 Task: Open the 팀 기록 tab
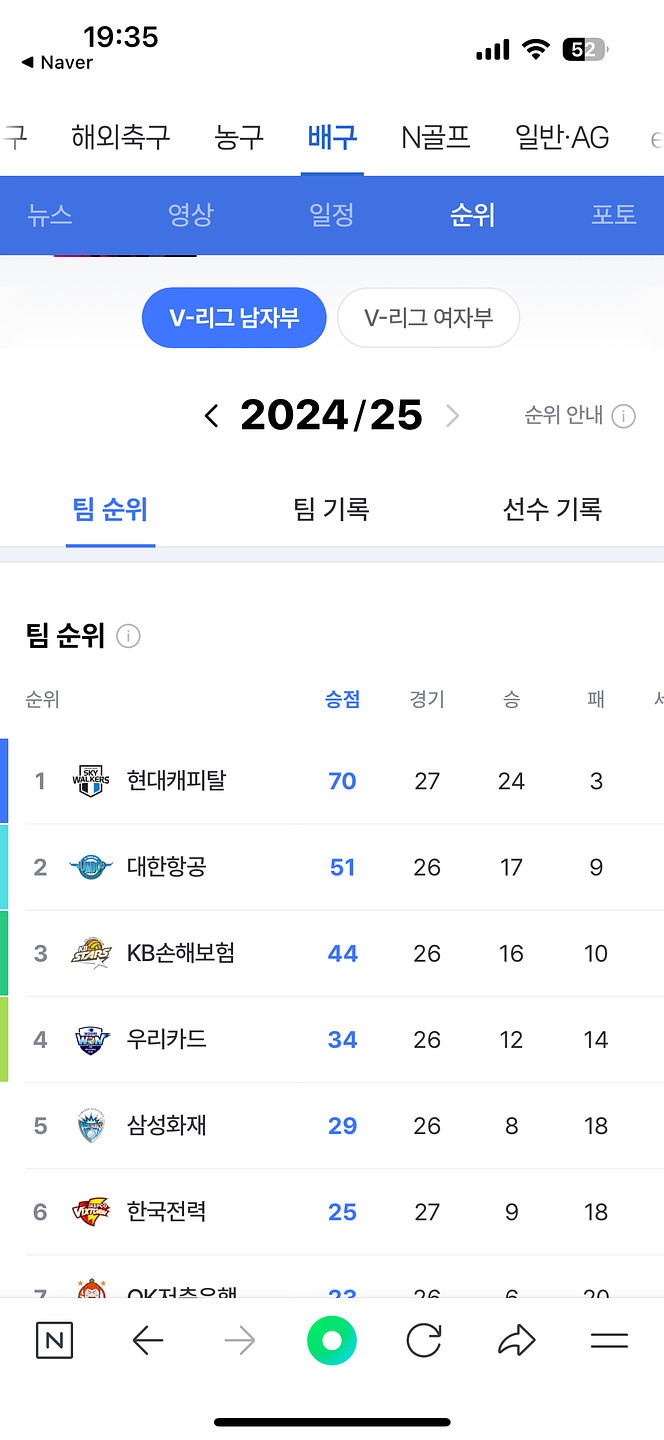(x=332, y=510)
